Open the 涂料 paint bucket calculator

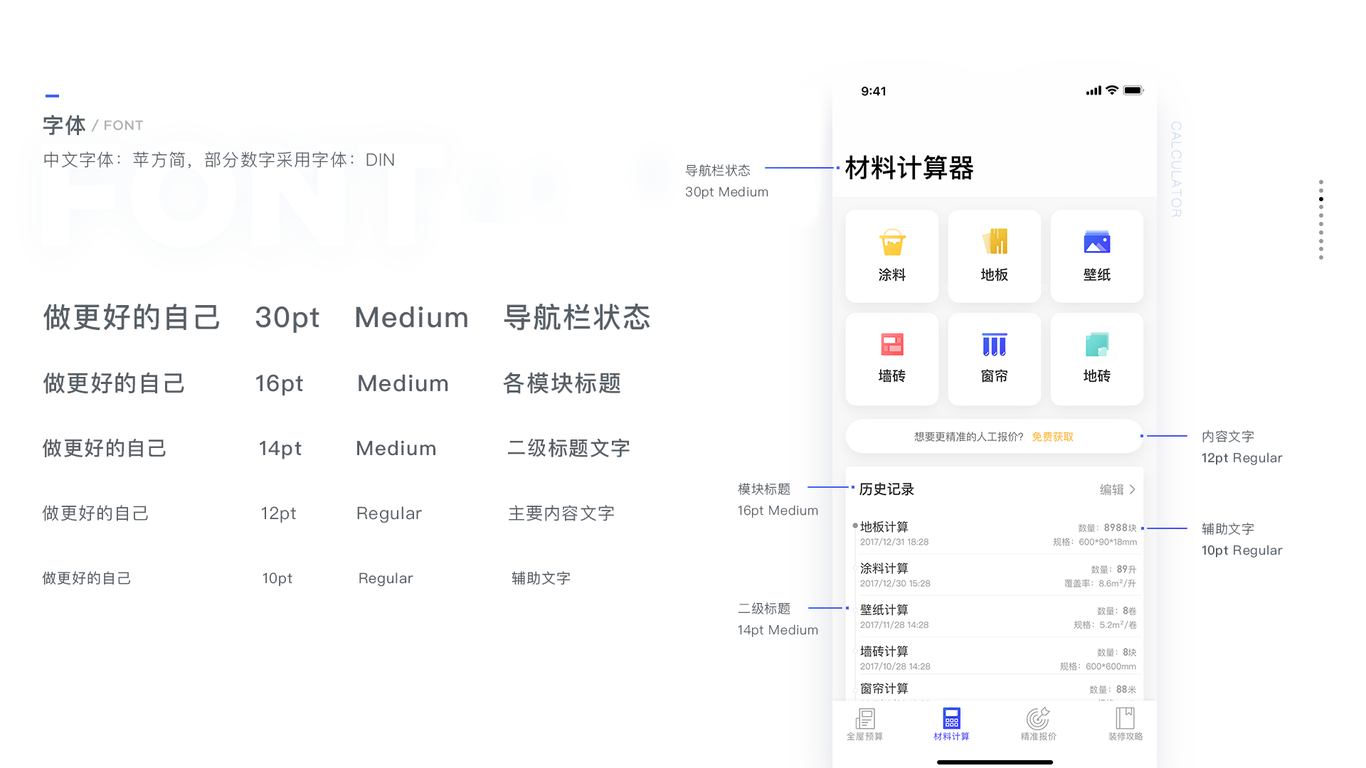point(892,256)
